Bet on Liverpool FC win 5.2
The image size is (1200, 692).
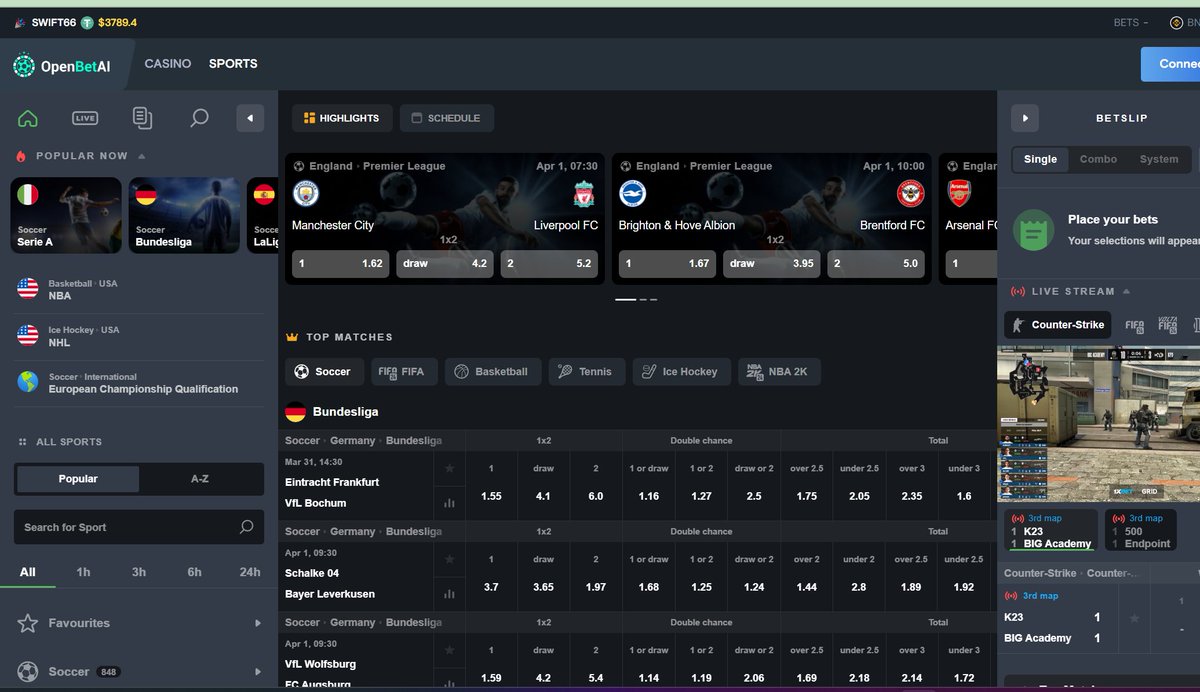[549, 264]
